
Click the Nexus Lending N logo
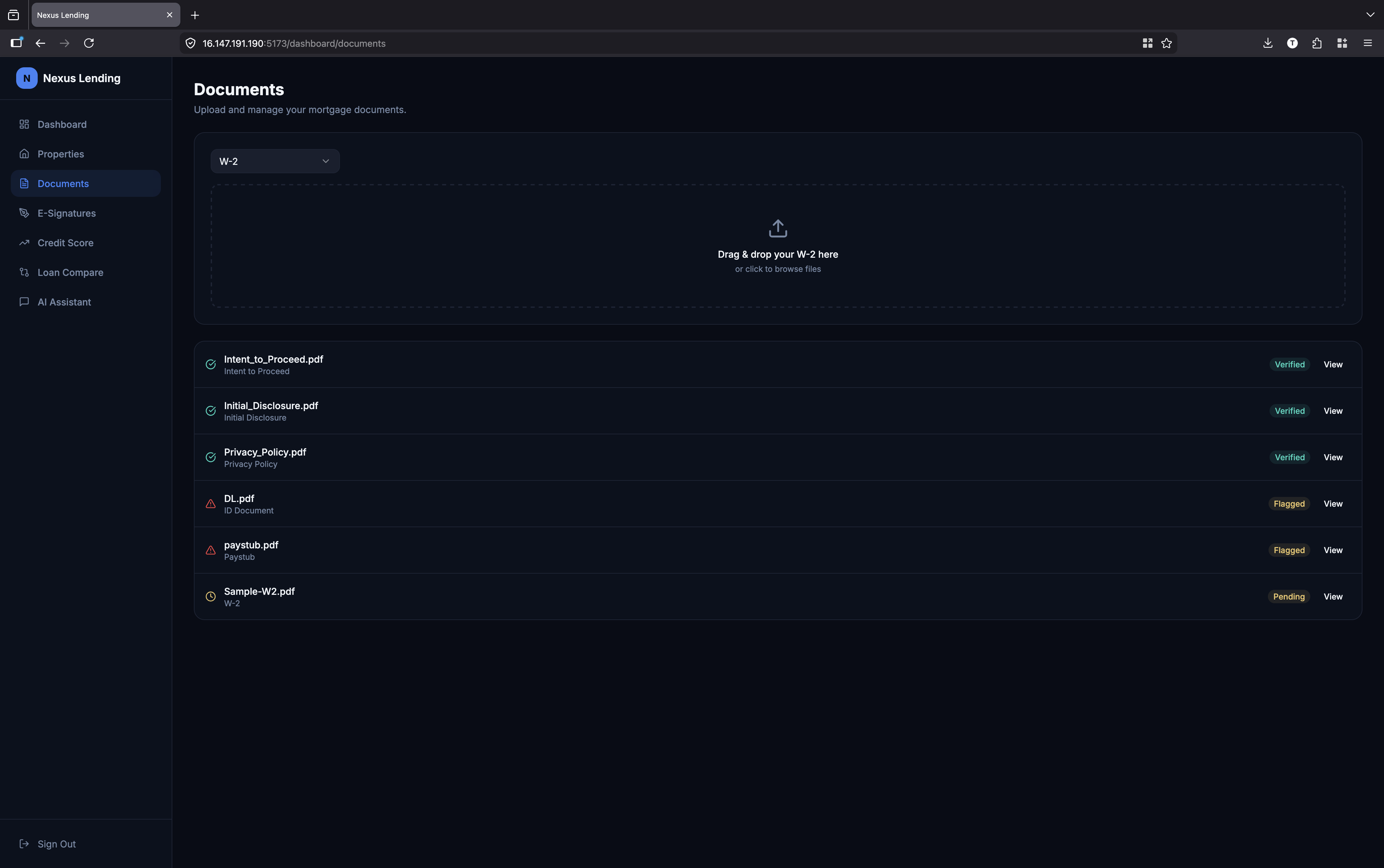26,78
